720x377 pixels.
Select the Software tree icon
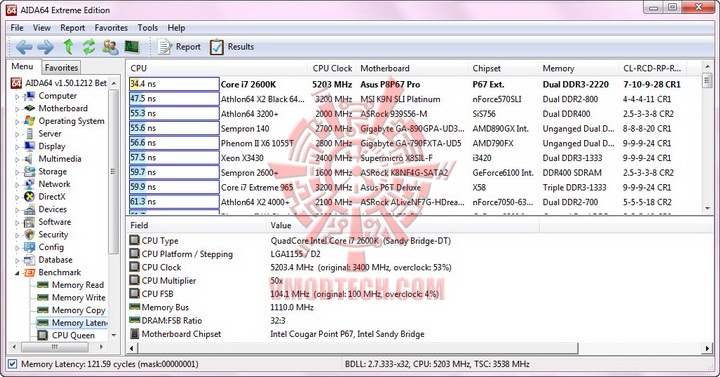point(29,222)
